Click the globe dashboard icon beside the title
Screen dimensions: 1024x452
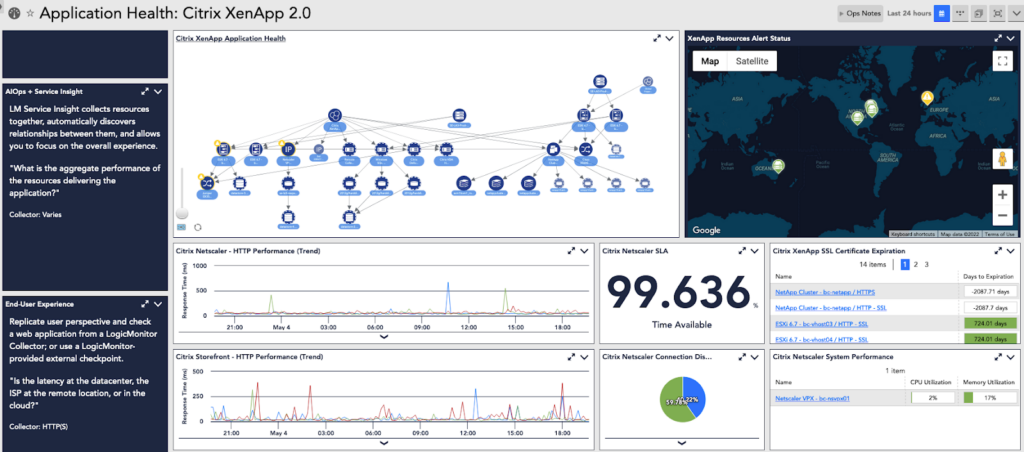[x=14, y=13]
